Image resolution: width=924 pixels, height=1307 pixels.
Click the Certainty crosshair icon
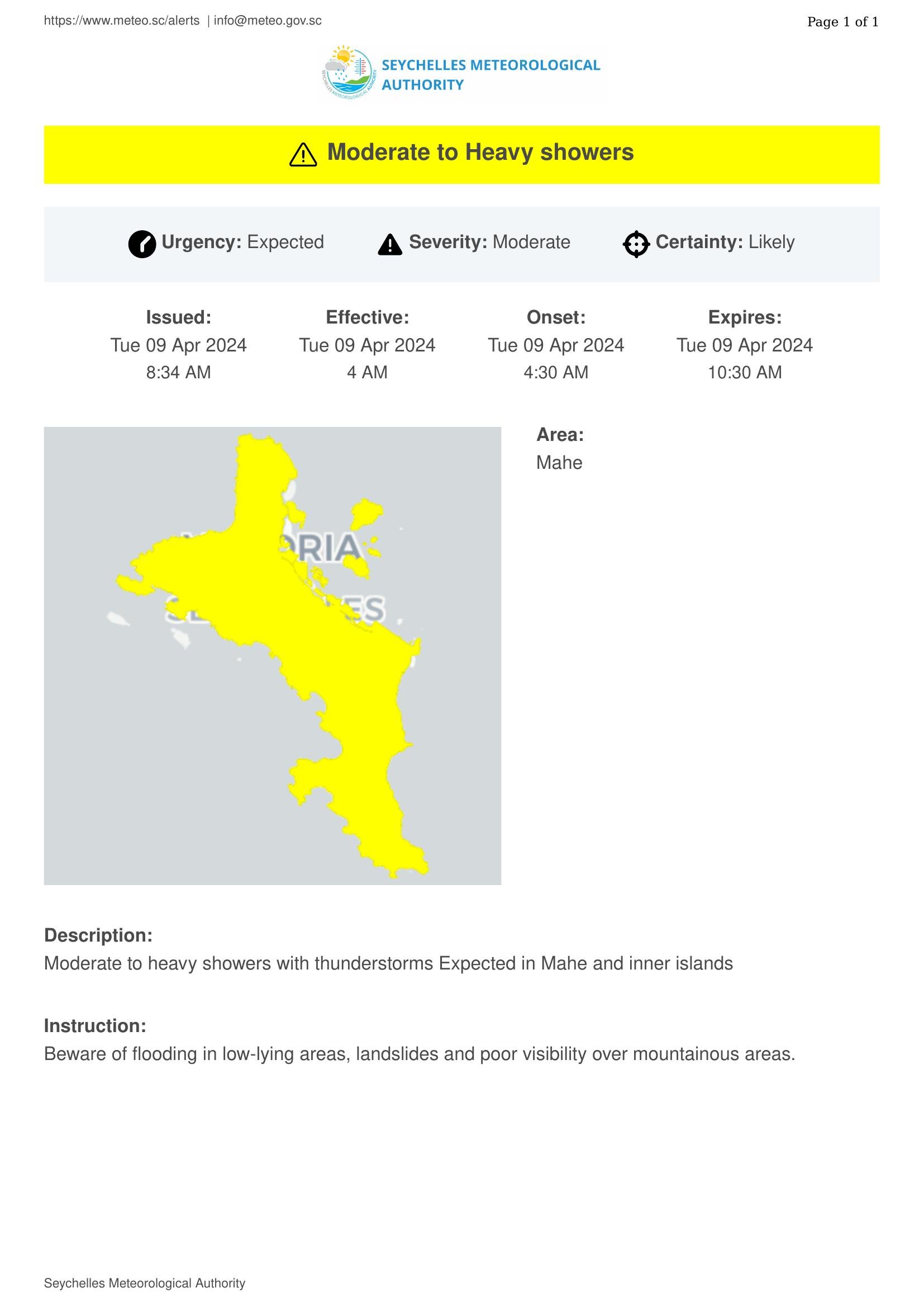(x=636, y=244)
